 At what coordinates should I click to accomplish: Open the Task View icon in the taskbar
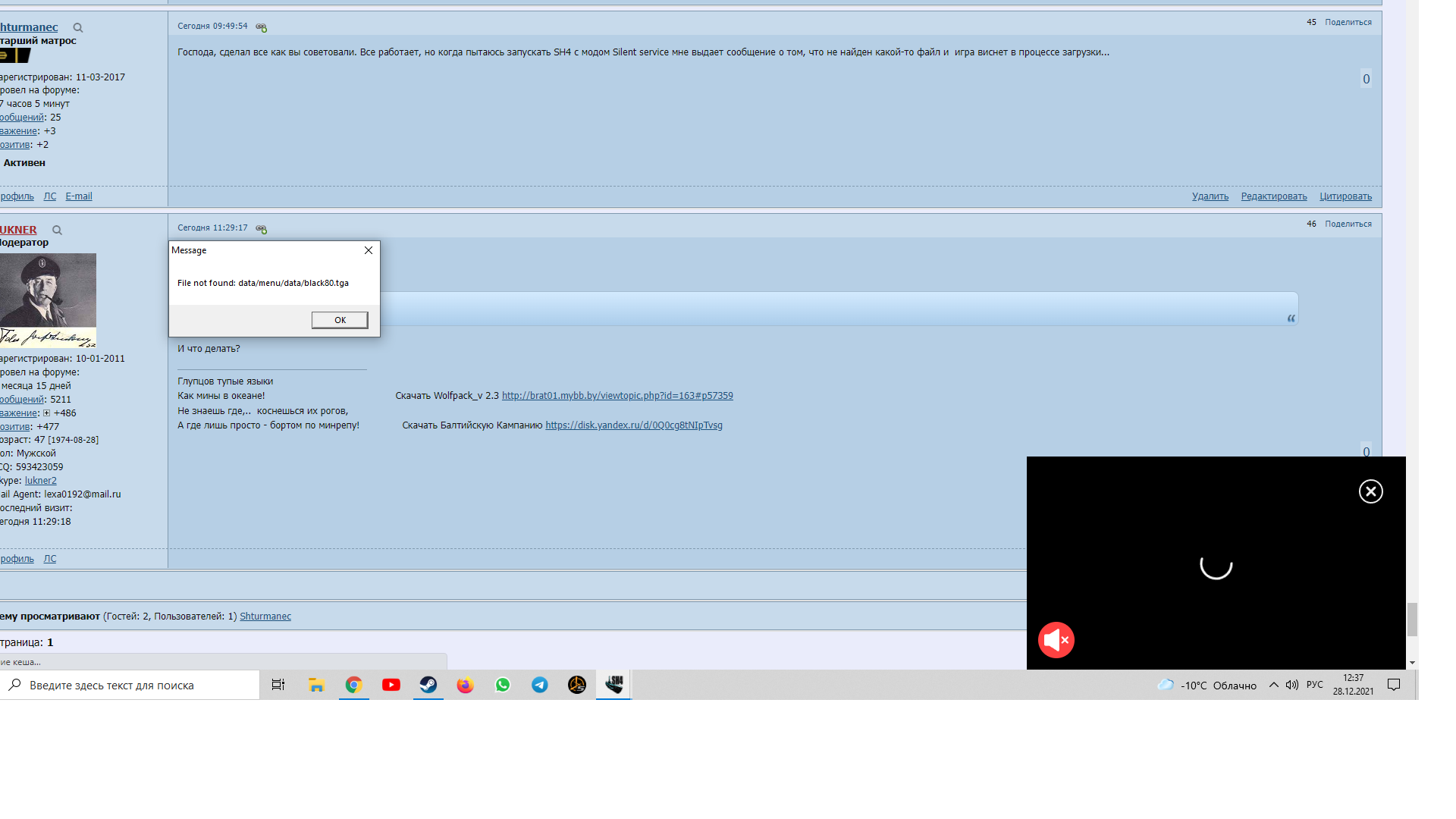point(278,685)
